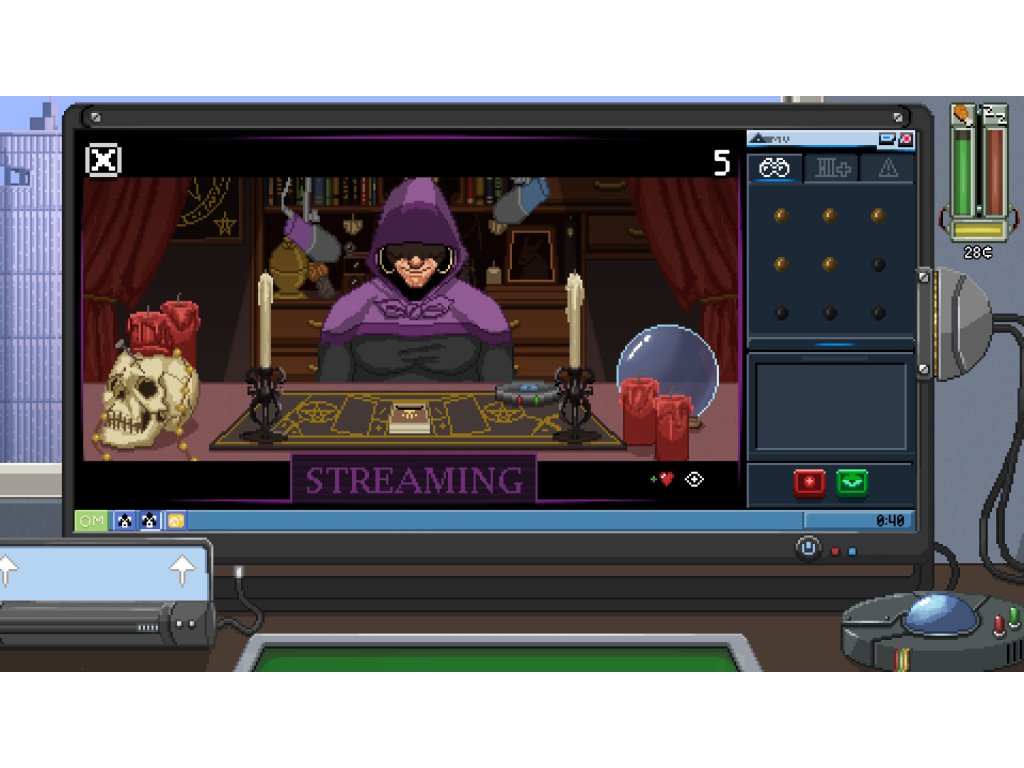Viewport: 1024px width, 768px height.
Task: Open the yellow taskbar app icon
Action: pyautogui.click(x=176, y=520)
